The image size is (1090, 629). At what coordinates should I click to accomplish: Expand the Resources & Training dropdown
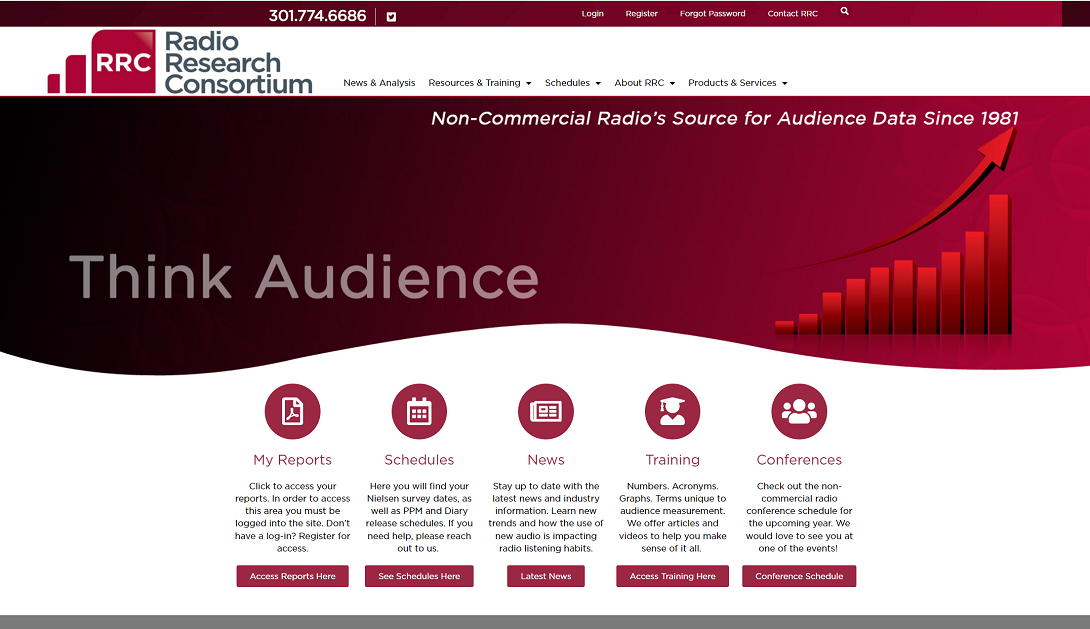480,83
